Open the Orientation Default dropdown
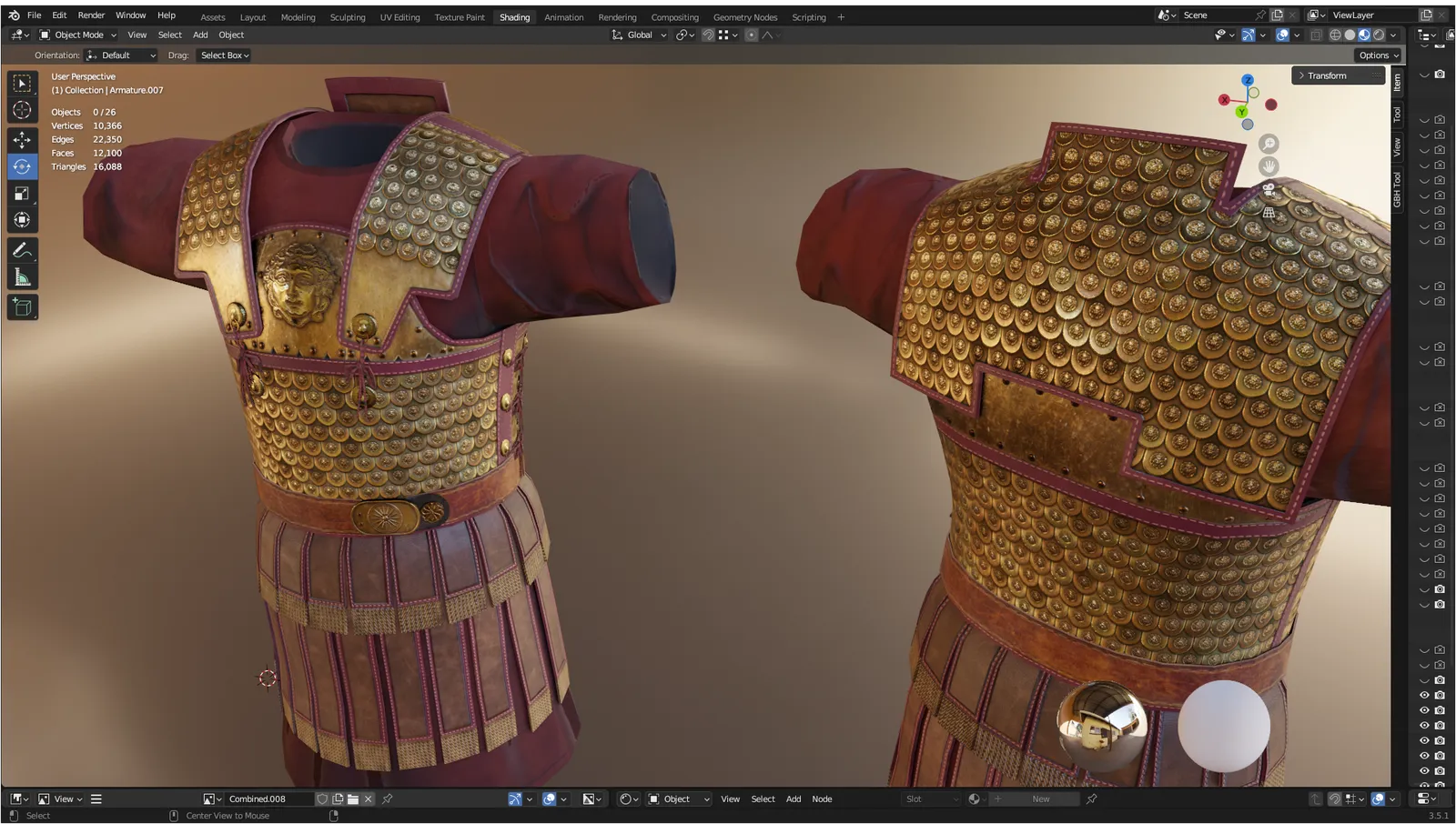The image size is (1456, 824). point(121,55)
